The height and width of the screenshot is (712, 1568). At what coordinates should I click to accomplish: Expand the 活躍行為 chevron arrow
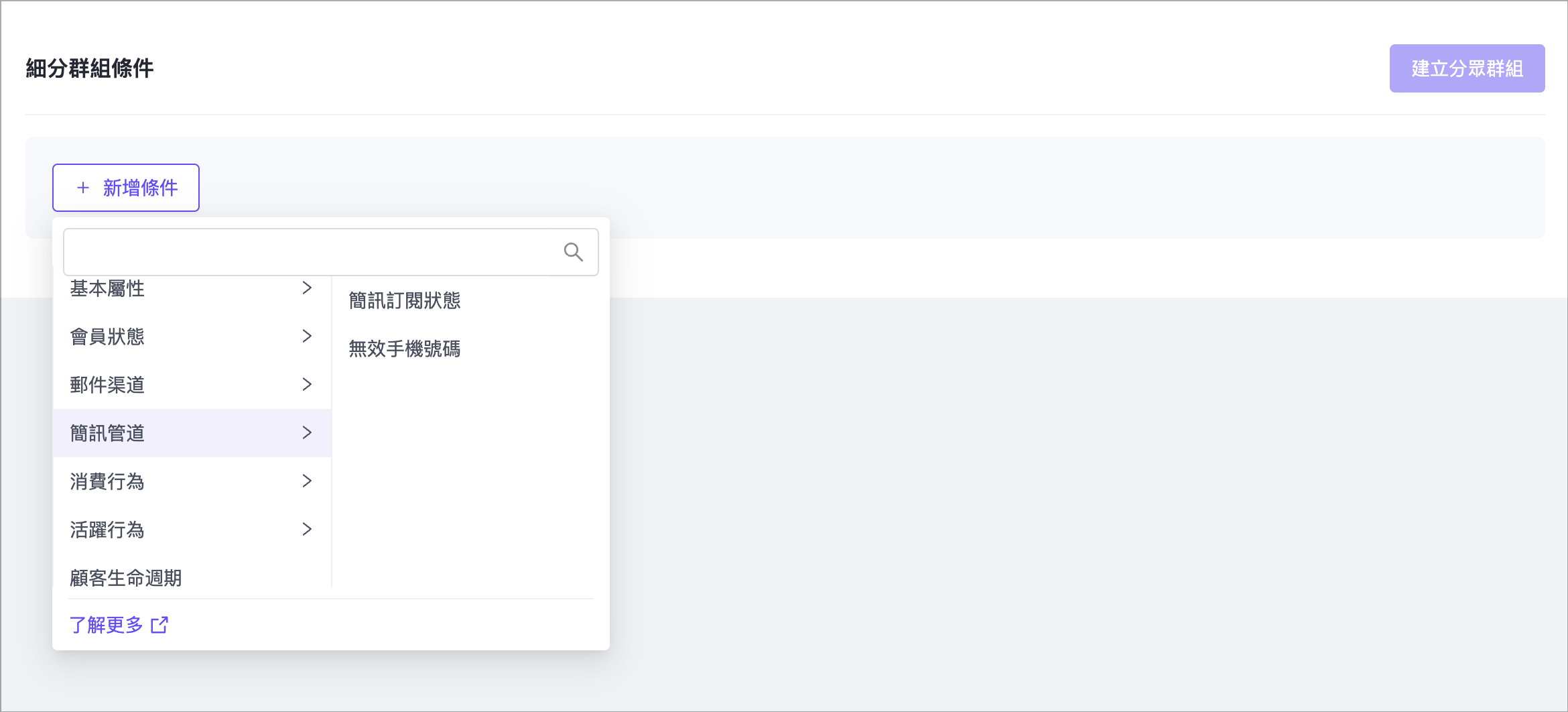pyautogui.click(x=307, y=529)
